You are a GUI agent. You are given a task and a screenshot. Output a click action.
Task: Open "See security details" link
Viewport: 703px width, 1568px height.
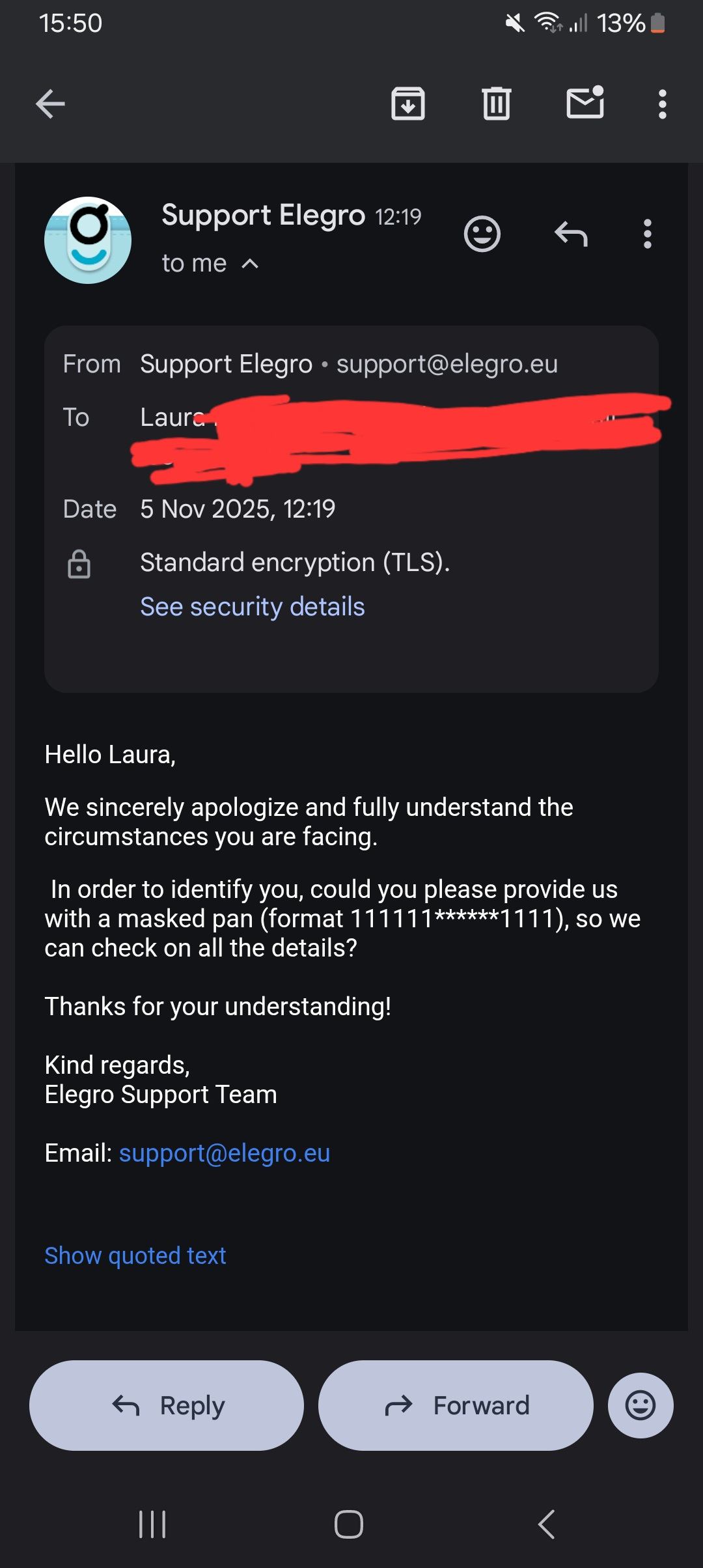click(253, 606)
